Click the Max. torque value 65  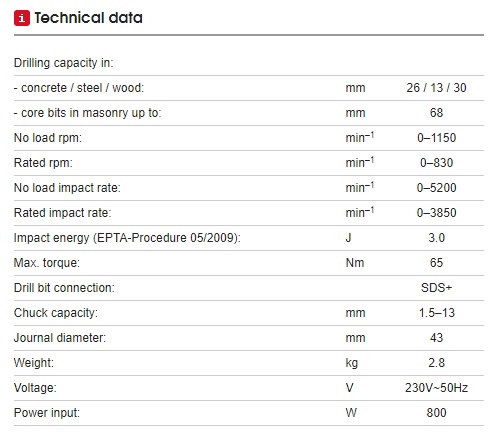click(436, 263)
